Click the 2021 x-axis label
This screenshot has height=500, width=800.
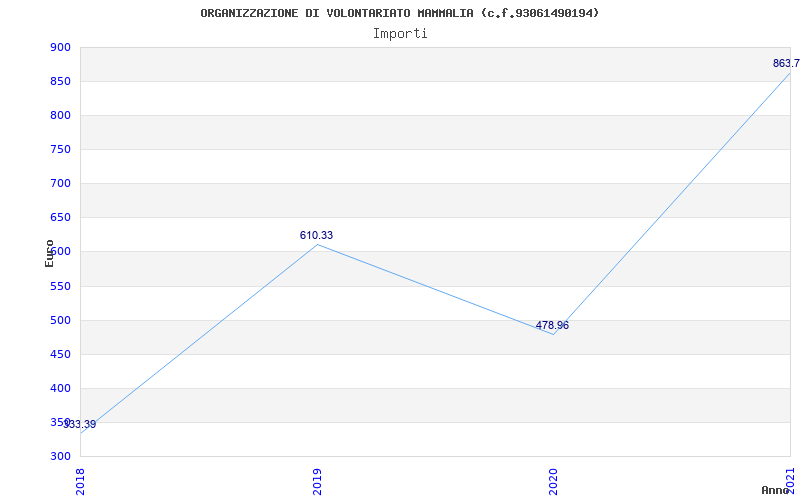coord(790,480)
